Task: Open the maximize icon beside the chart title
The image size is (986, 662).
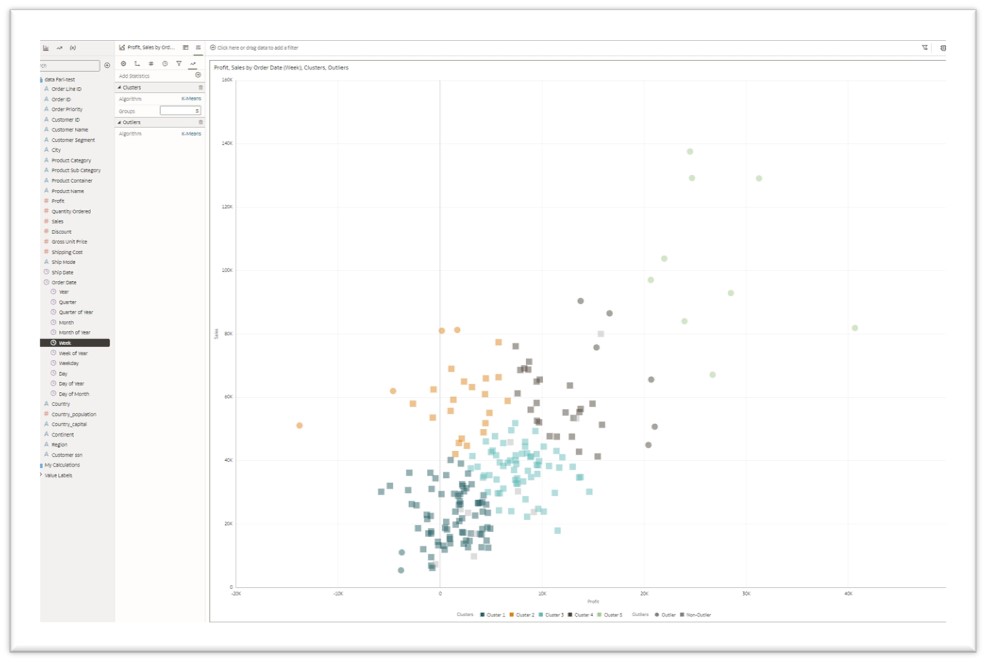Action: coord(185,47)
